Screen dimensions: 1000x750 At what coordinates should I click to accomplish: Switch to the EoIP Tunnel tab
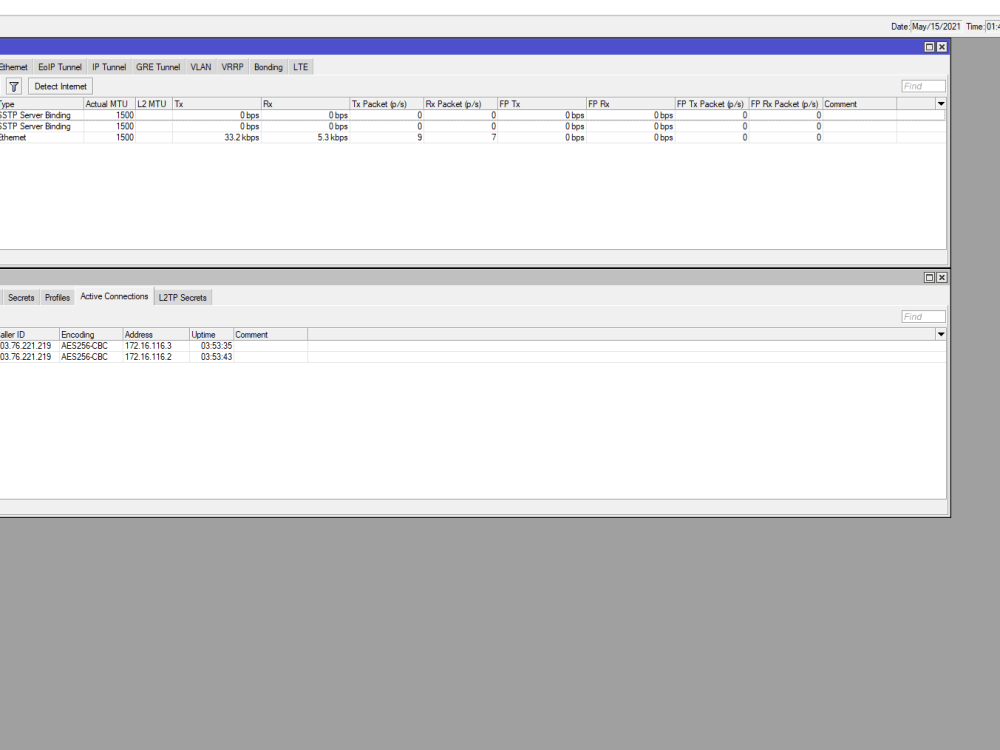(59, 66)
